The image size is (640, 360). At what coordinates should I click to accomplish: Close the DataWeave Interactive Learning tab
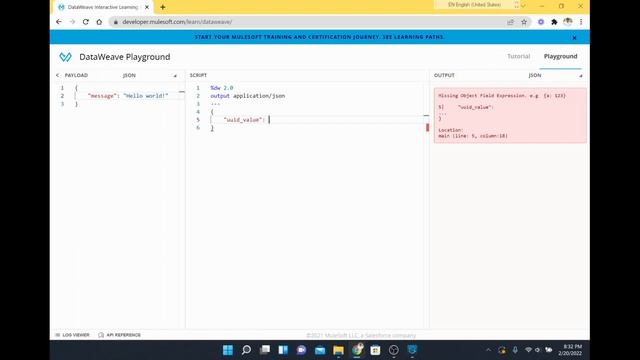point(147,7)
